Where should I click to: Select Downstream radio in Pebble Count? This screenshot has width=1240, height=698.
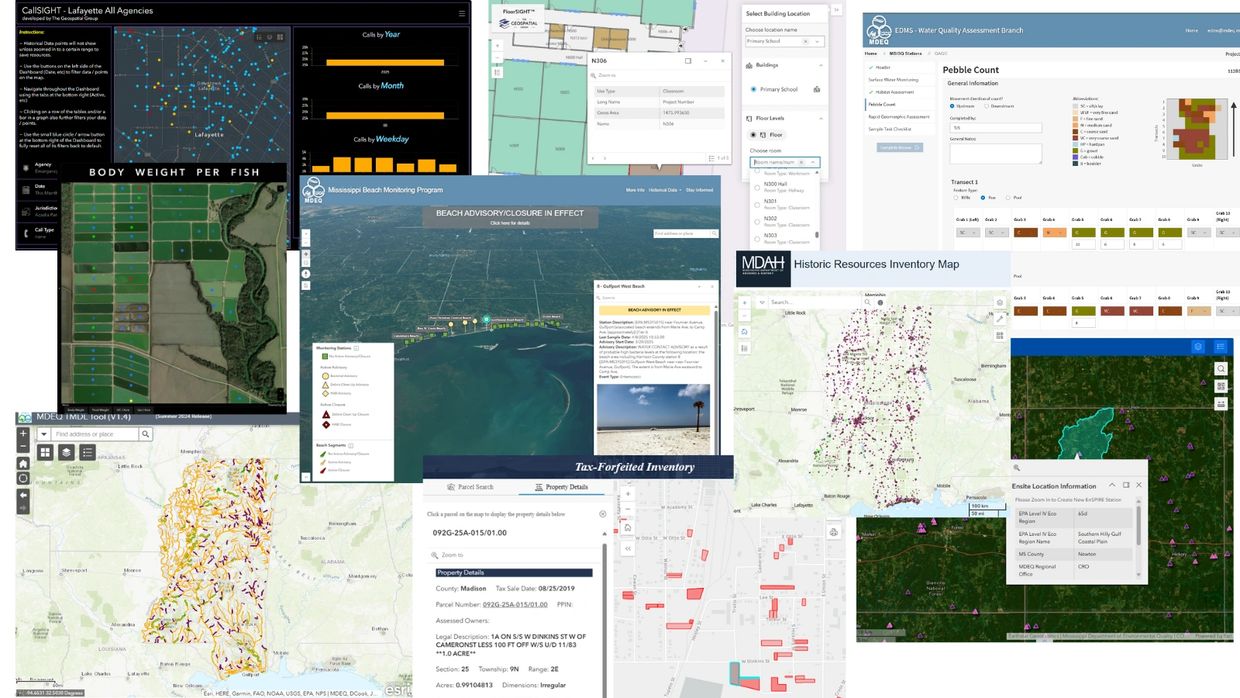pos(986,106)
